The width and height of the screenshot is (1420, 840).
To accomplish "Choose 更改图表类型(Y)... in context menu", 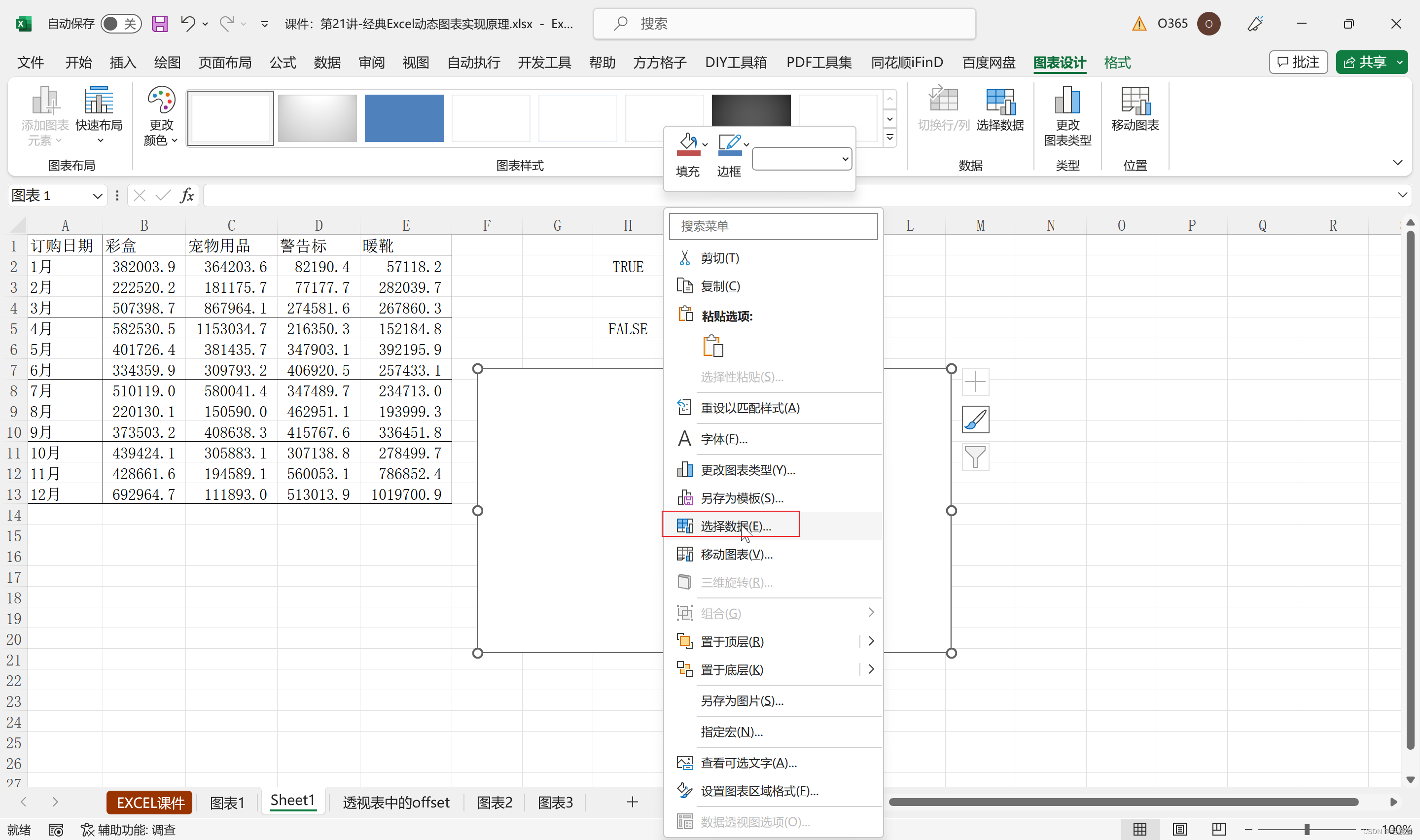I will pyautogui.click(x=773, y=470).
